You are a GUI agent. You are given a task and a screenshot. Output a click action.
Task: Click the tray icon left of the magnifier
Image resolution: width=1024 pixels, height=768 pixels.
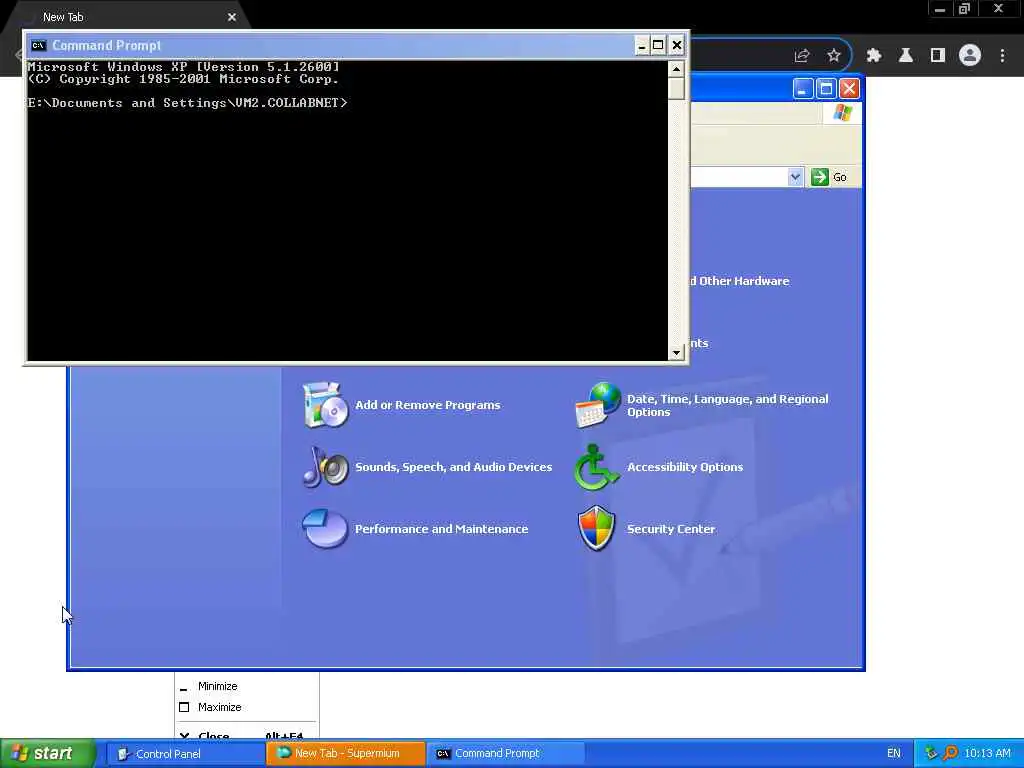click(x=932, y=754)
